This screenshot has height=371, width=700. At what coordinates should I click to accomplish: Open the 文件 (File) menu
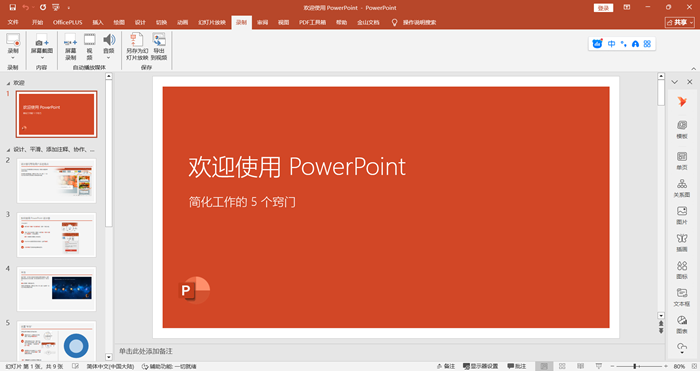13,22
